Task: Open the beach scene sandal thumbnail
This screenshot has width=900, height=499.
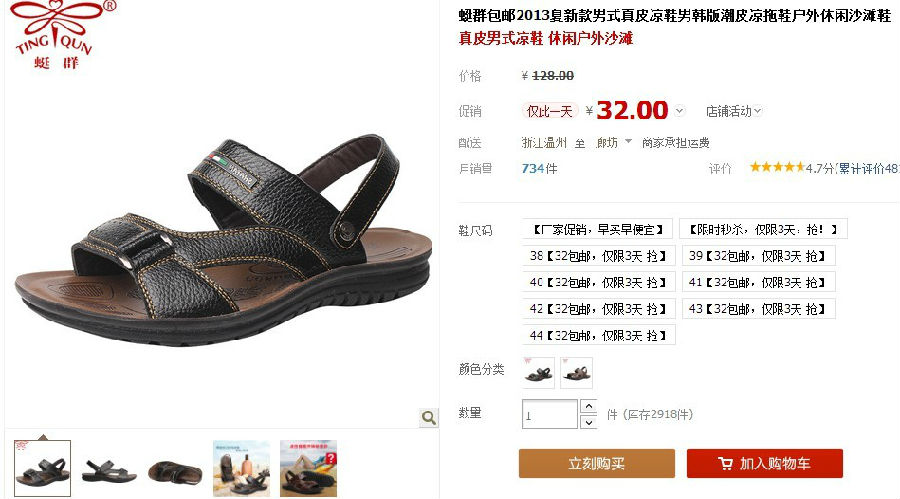Action: pos(241,469)
